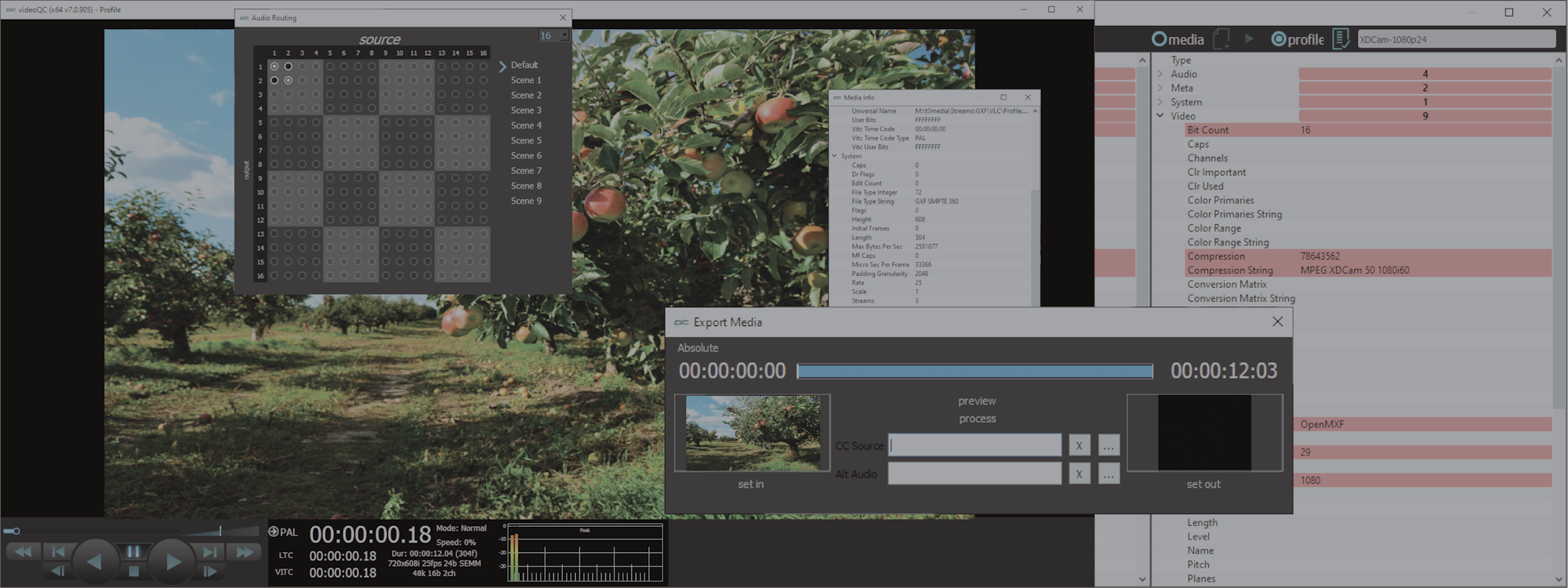This screenshot has width=1568, height=588.
Task: Click the stop button in the transport
Action: [x=133, y=572]
